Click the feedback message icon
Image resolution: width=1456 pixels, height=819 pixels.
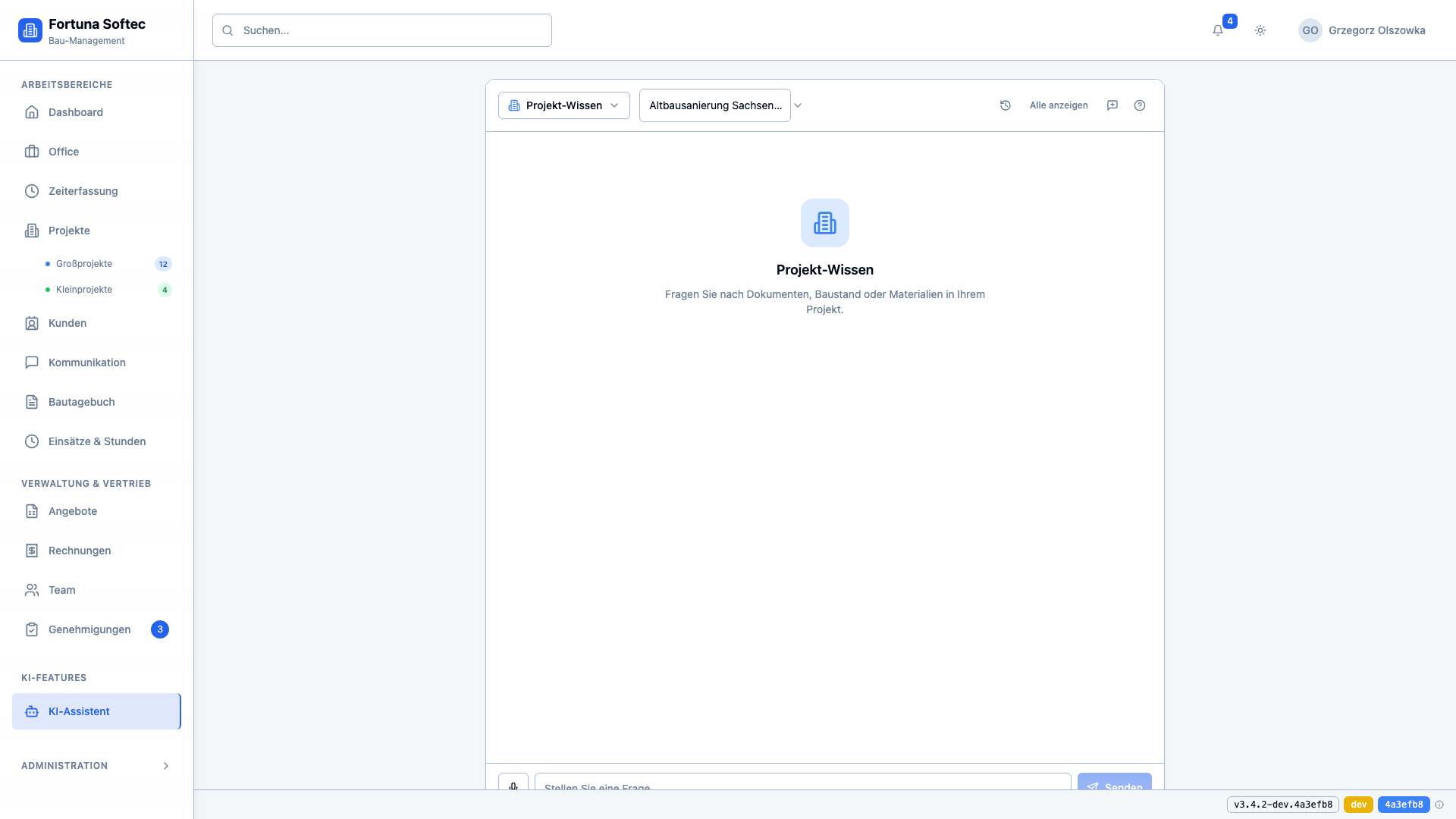[x=1112, y=105]
